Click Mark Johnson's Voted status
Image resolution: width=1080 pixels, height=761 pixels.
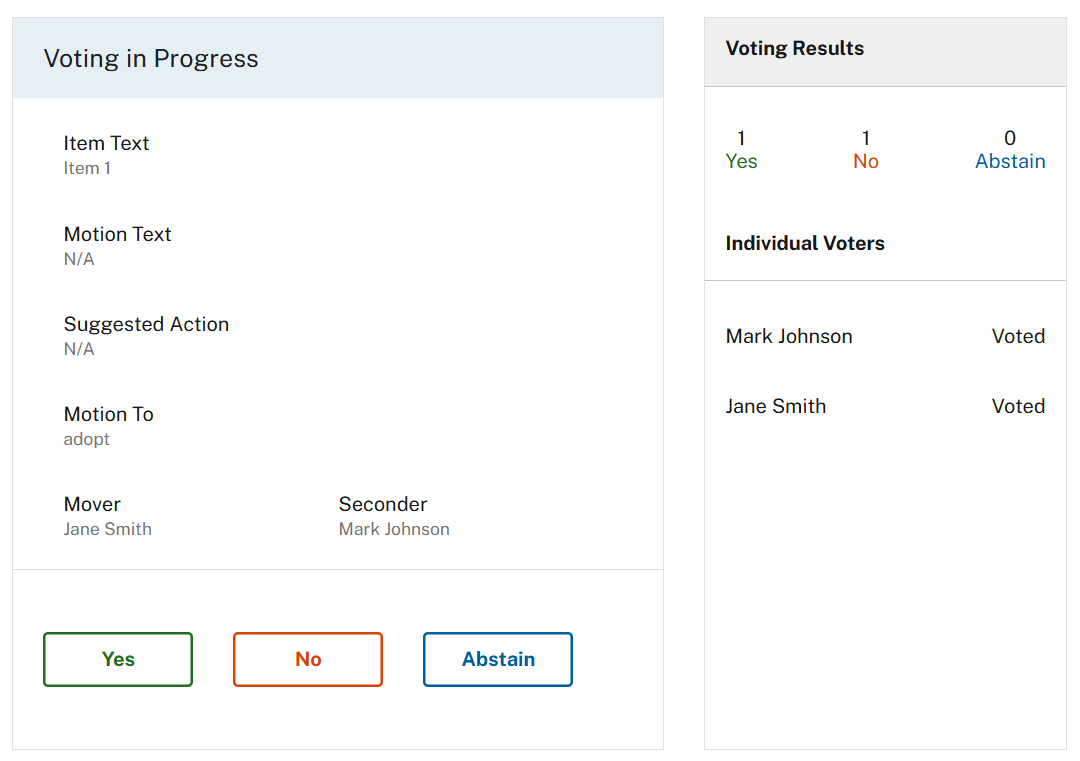pos(1018,336)
